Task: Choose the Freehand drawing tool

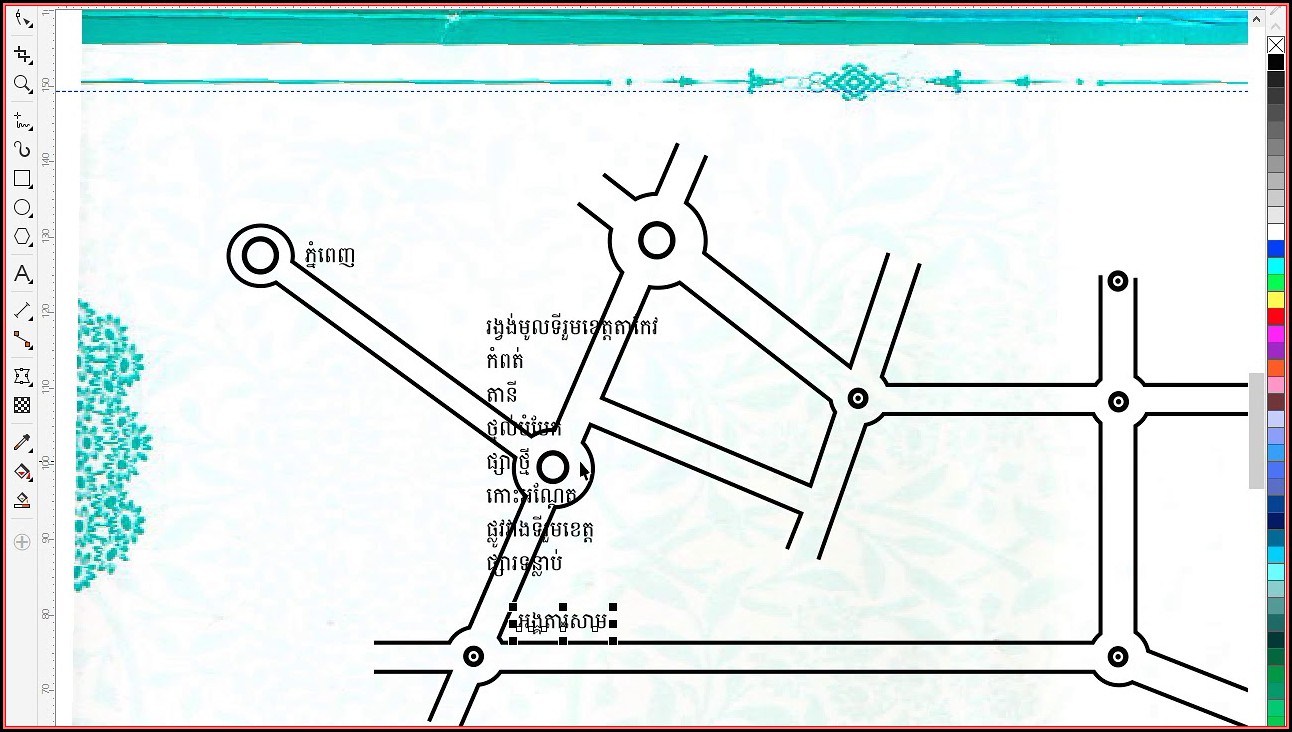Action: (22, 122)
